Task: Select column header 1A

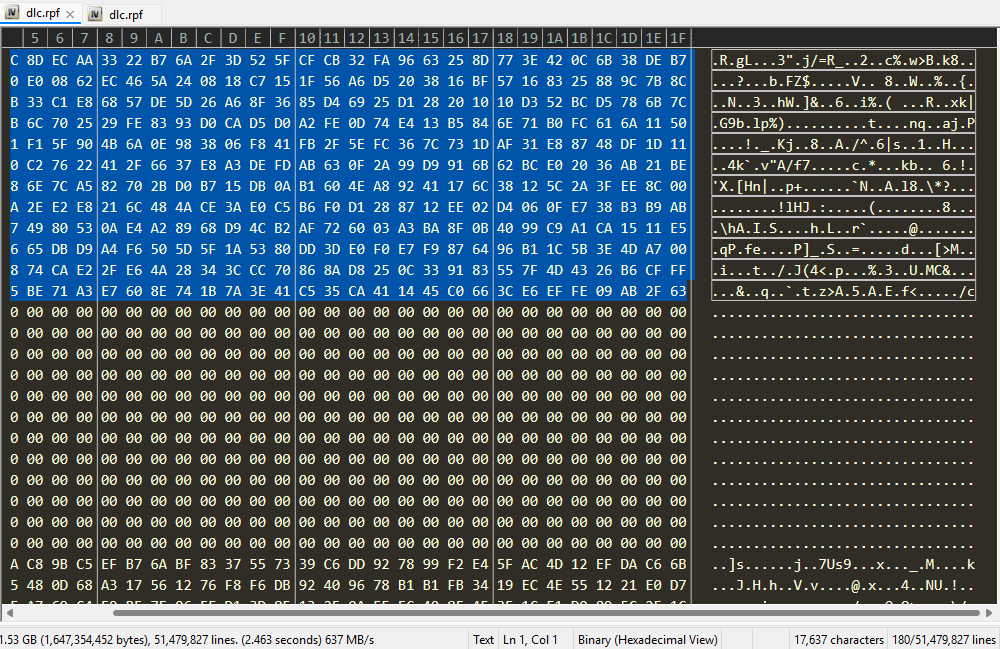Action: click(554, 38)
